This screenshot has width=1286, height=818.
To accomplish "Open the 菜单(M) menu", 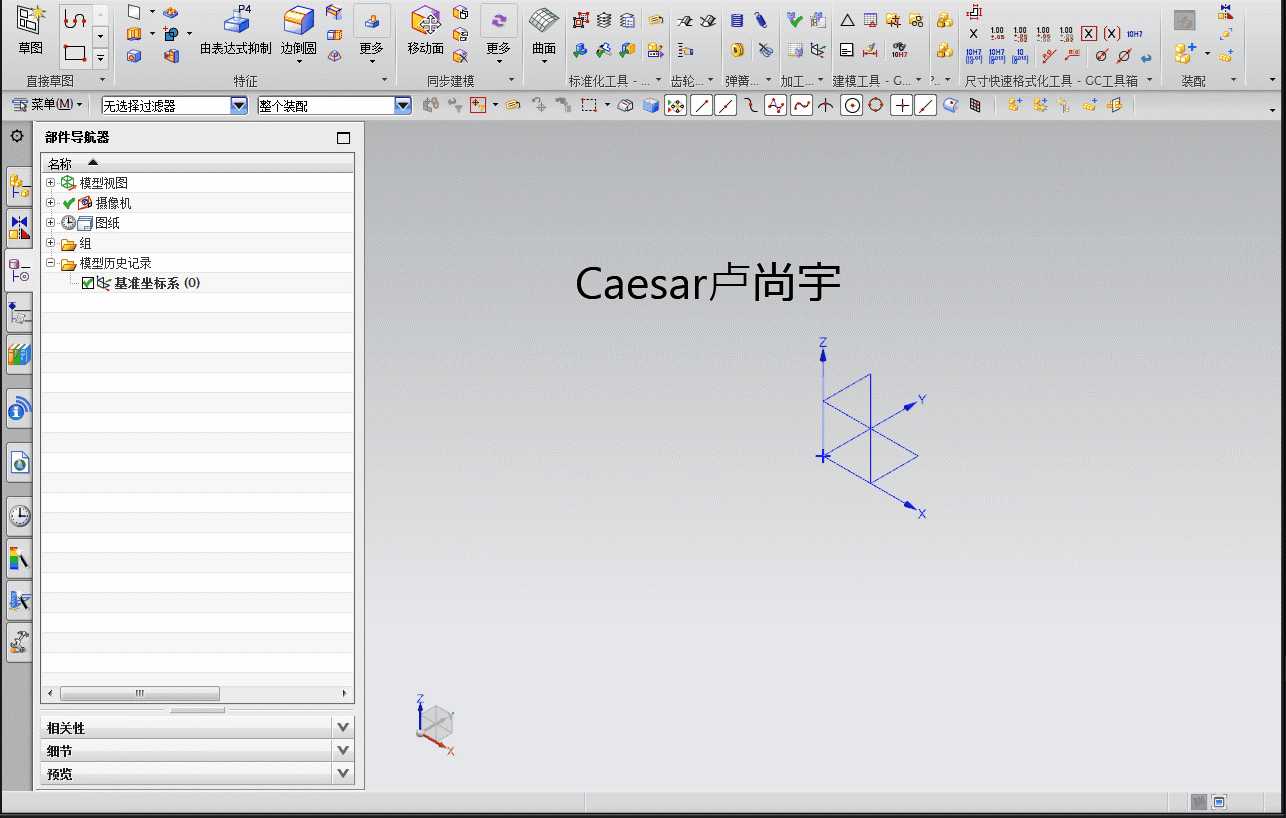I will 50,105.
